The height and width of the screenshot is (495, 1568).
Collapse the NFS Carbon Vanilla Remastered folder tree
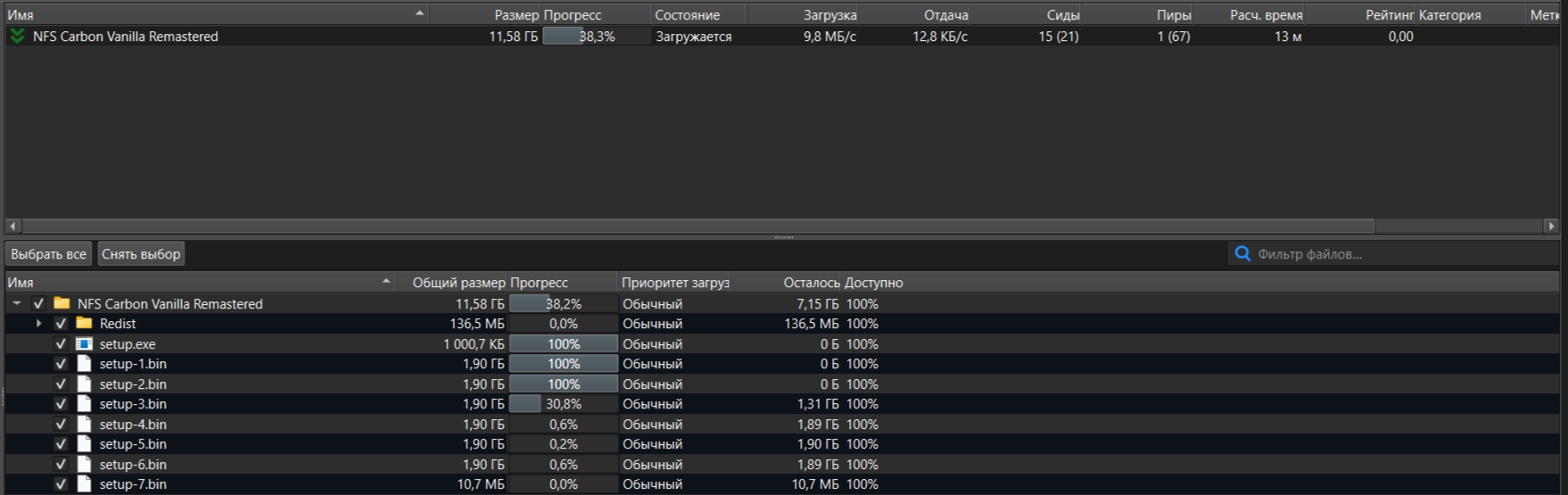[17, 303]
